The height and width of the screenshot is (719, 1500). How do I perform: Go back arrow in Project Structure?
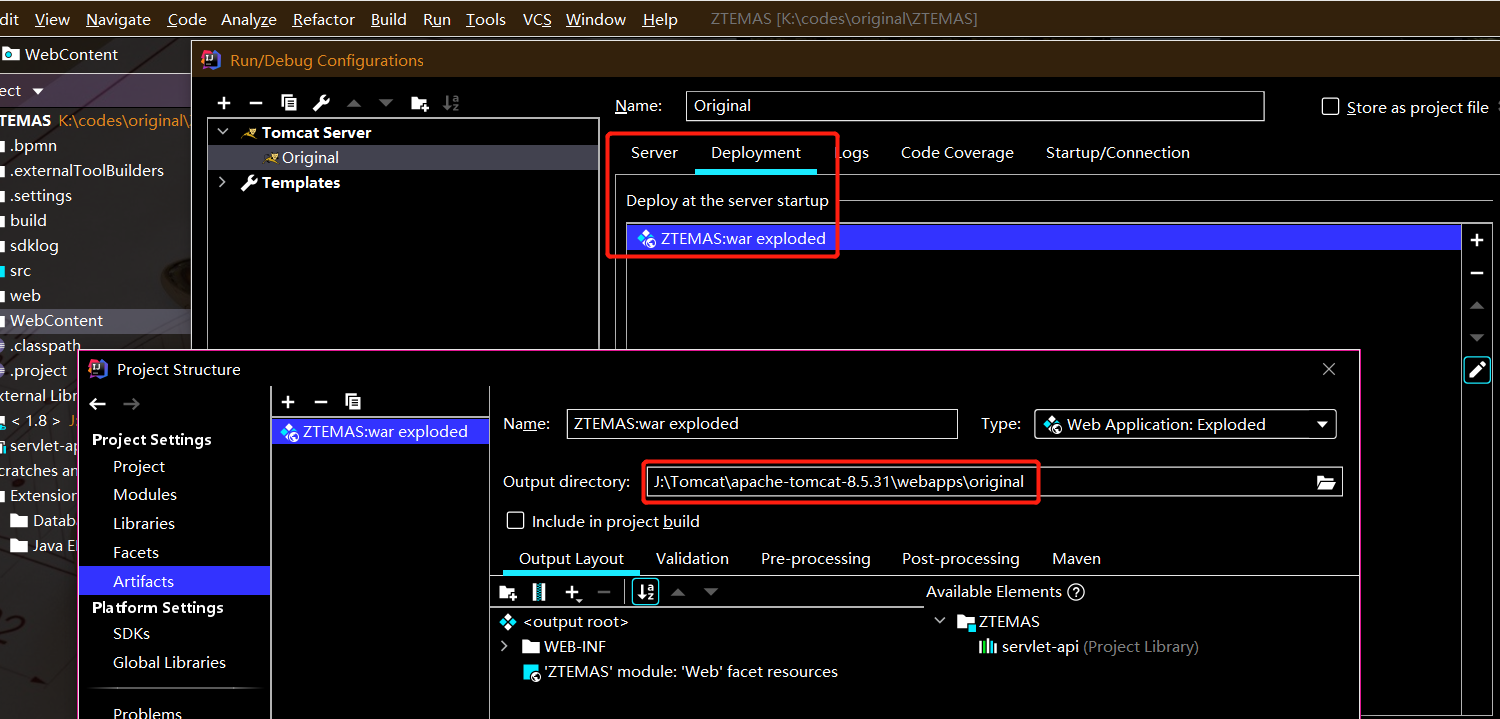[97, 404]
